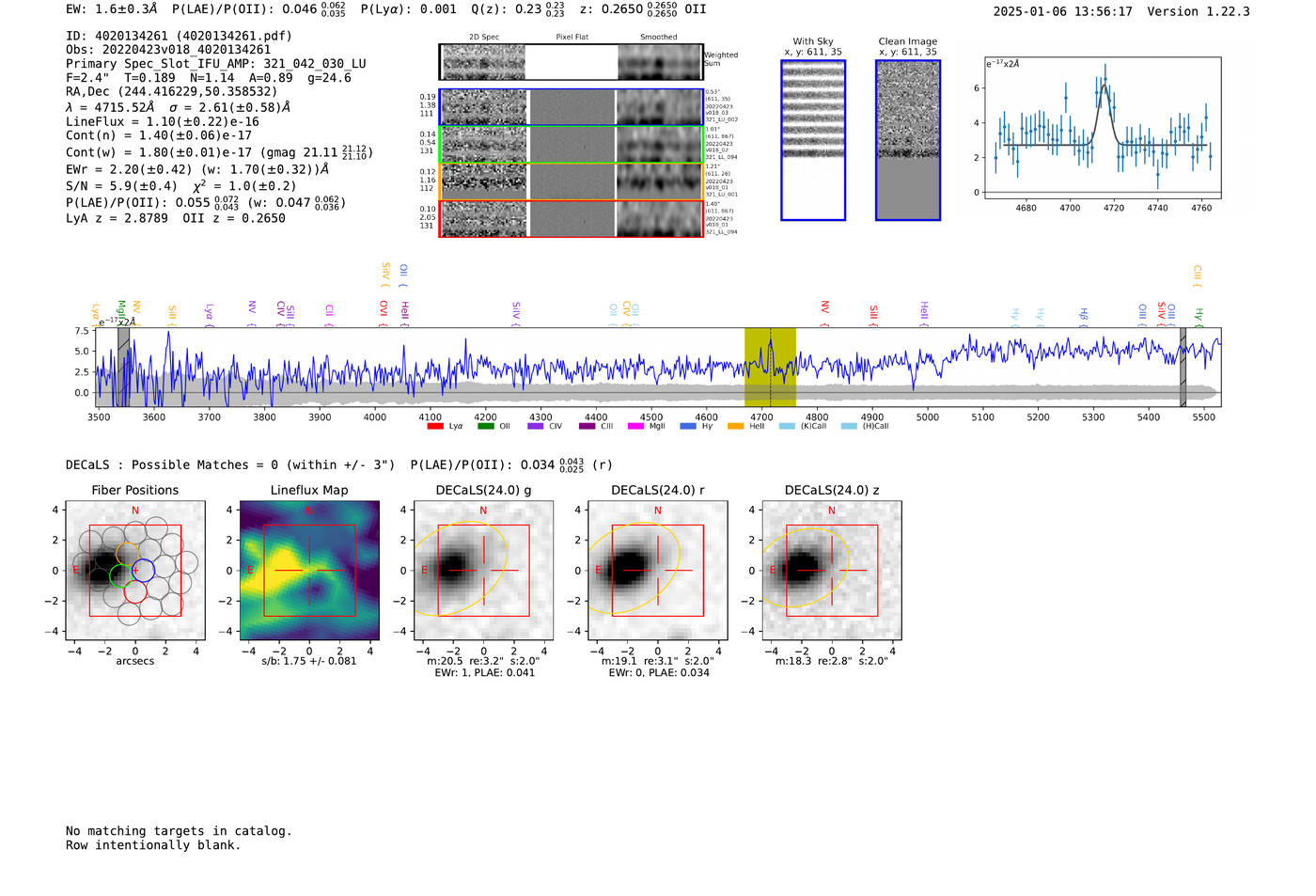Click the OII green legend swatch
The image size is (1316, 896).
tap(485, 427)
